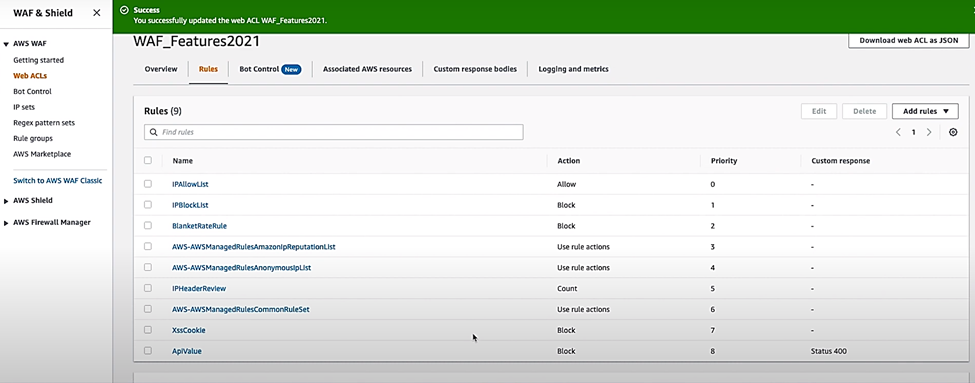Select the AmazonIpReputationList rule checkbox
Viewport: 975px width, 383px height.
click(x=148, y=246)
